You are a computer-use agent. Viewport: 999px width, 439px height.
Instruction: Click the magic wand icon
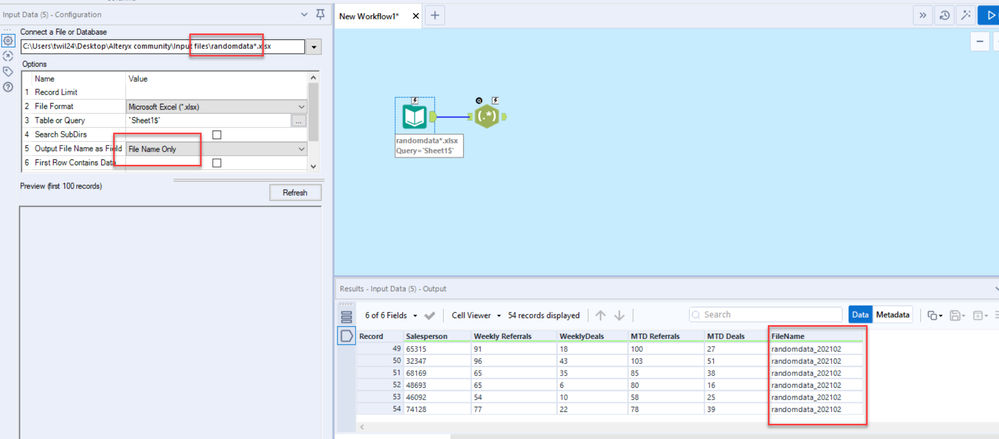pyautogui.click(x=967, y=15)
